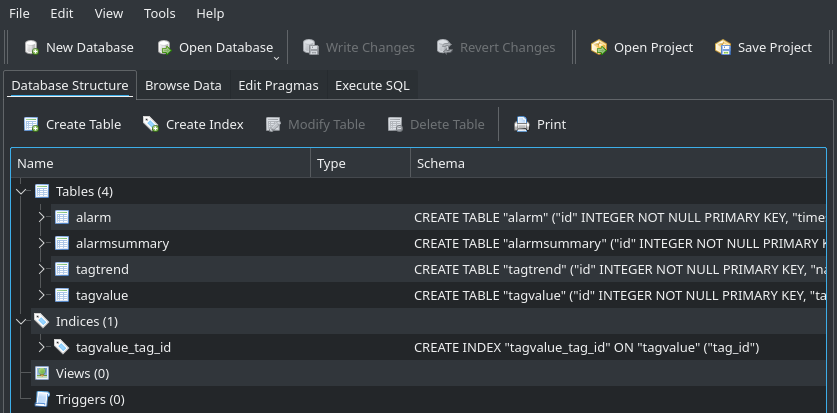Click the Indices (1) tag icon
Image resolution: width=837 pixels, height=413 pixels.
(42, 321)
